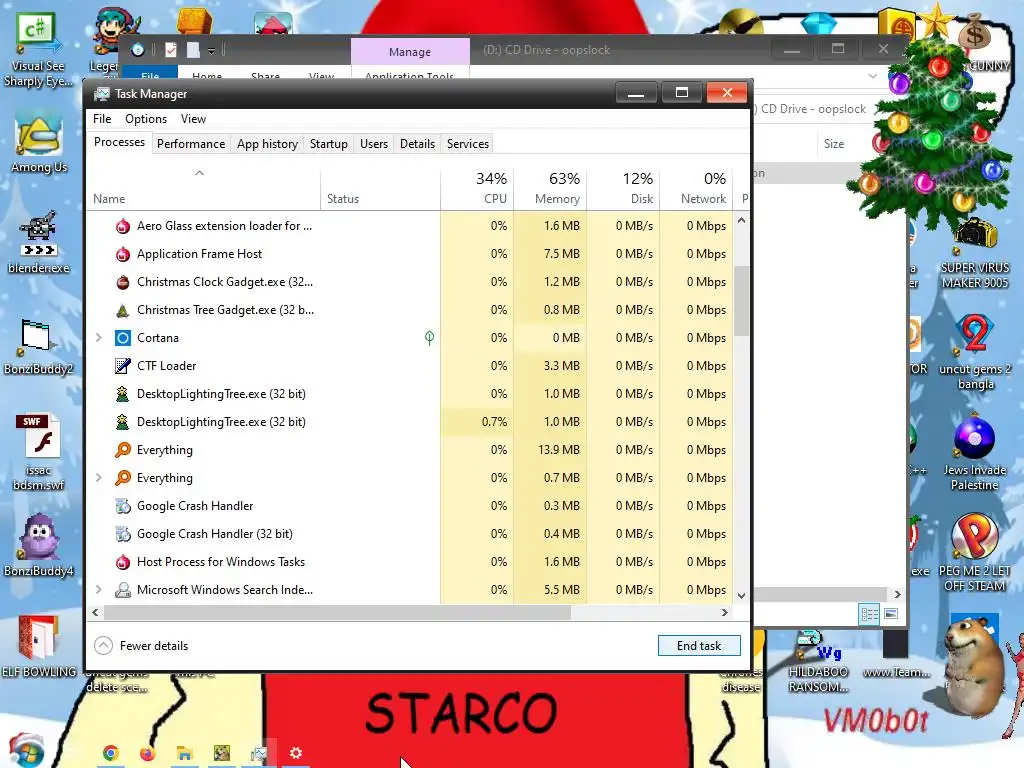Screen dimensions: 1024x768
Task: Select the first DesktopLightingTree.exe (32 bit) row
Action: coord(410,394)
